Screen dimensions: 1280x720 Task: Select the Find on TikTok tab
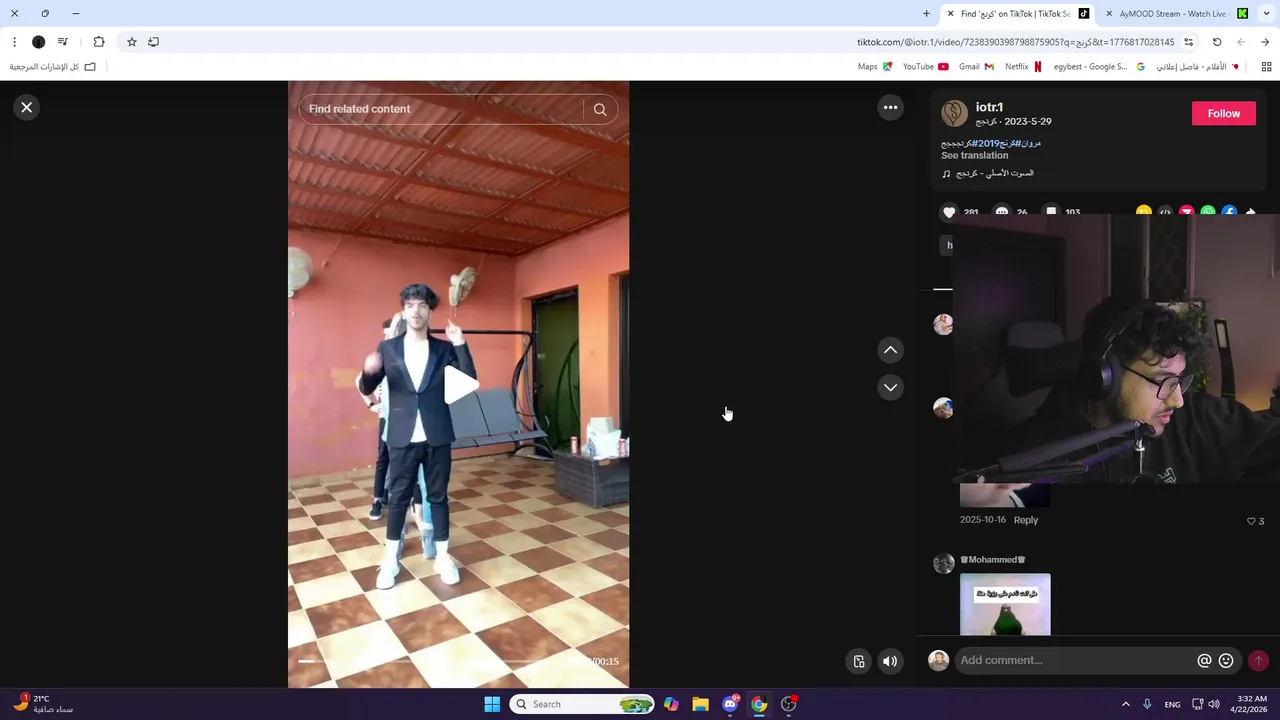(1018, 14)
